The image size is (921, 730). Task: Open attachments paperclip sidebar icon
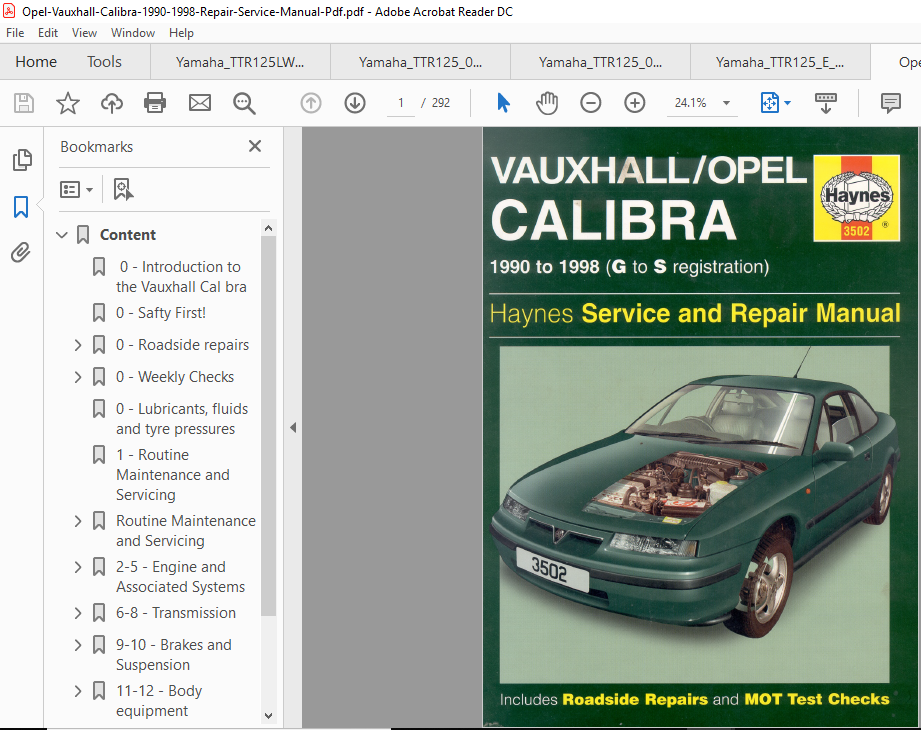21,253
